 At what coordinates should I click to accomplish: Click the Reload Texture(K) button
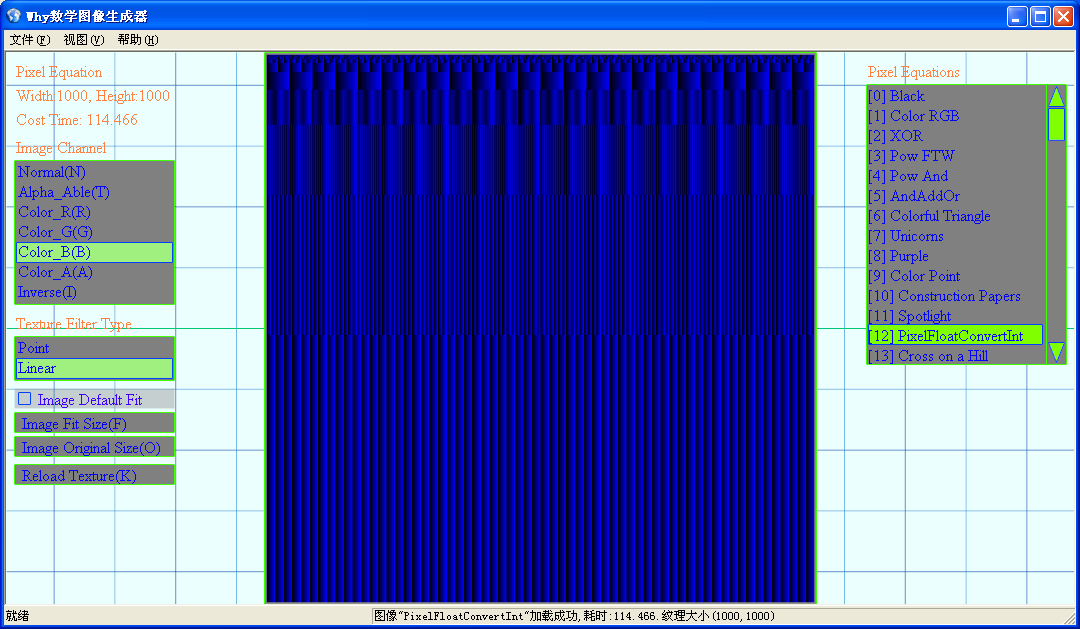click(94, 475)
